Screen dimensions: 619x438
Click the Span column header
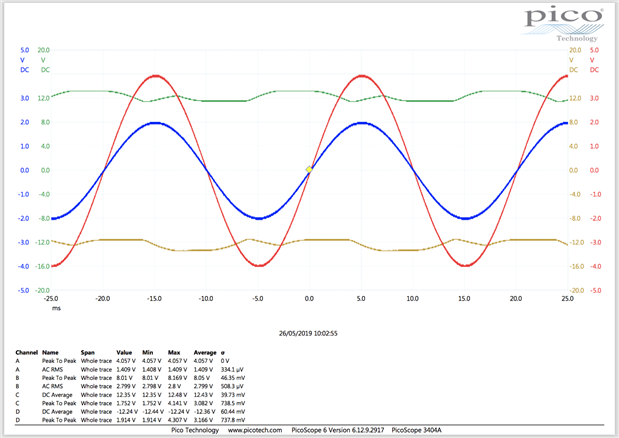(x=90, y=353)
